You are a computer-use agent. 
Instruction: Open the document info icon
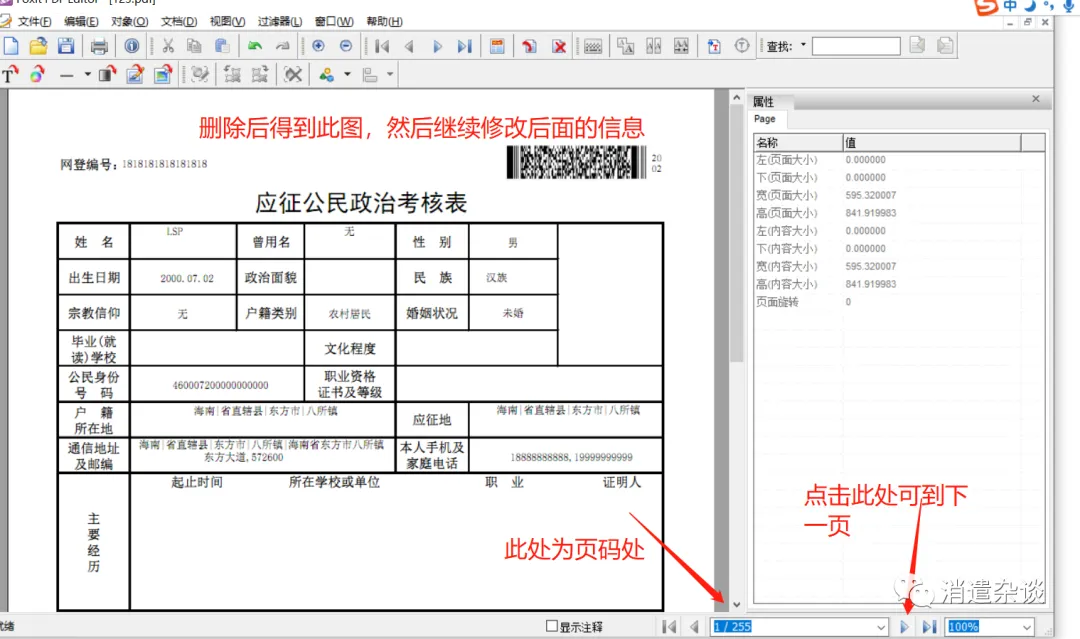[132, 46]
